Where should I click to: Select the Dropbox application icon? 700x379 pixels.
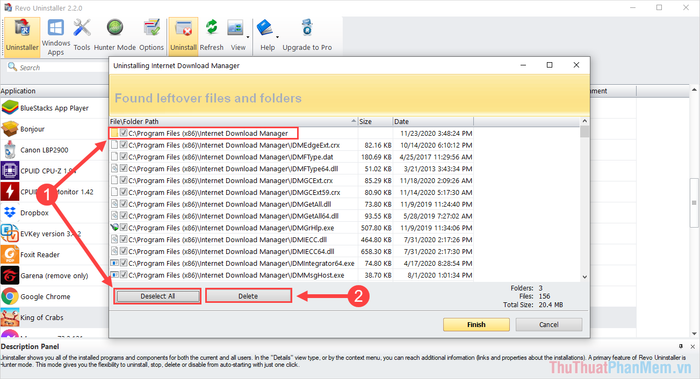pos(10,212)
